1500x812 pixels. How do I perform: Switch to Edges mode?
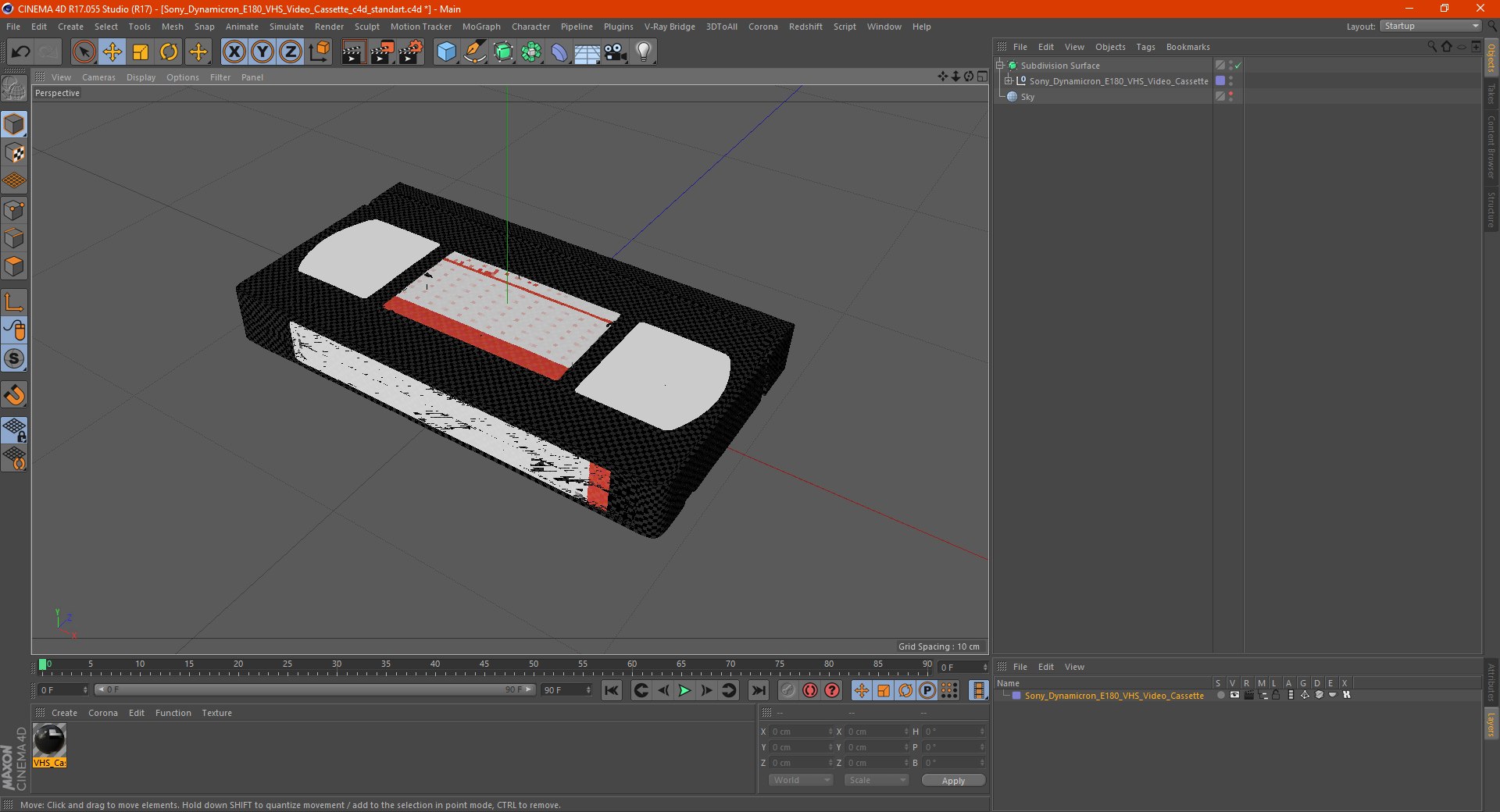pyautogui.click(x=14, y=238)
